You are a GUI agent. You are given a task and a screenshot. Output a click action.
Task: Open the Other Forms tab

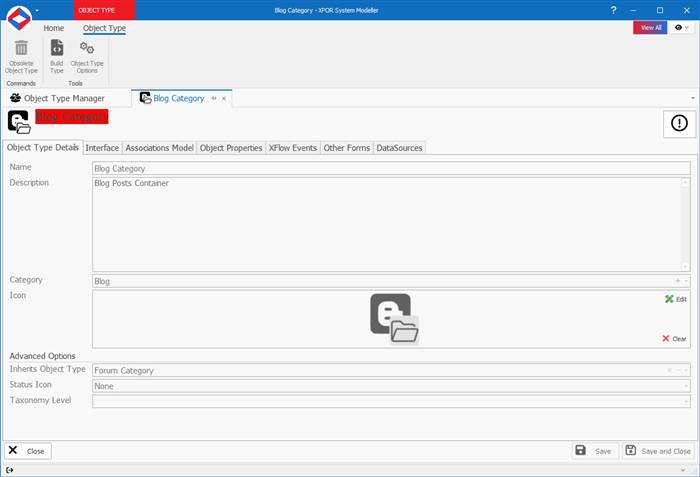coord(347,148)
